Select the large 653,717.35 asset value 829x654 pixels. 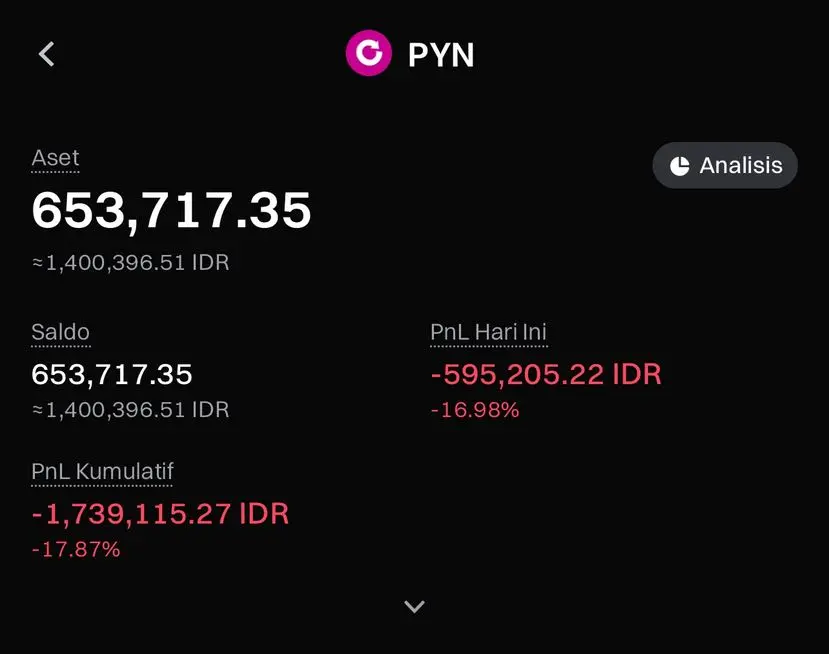[171, 210]
